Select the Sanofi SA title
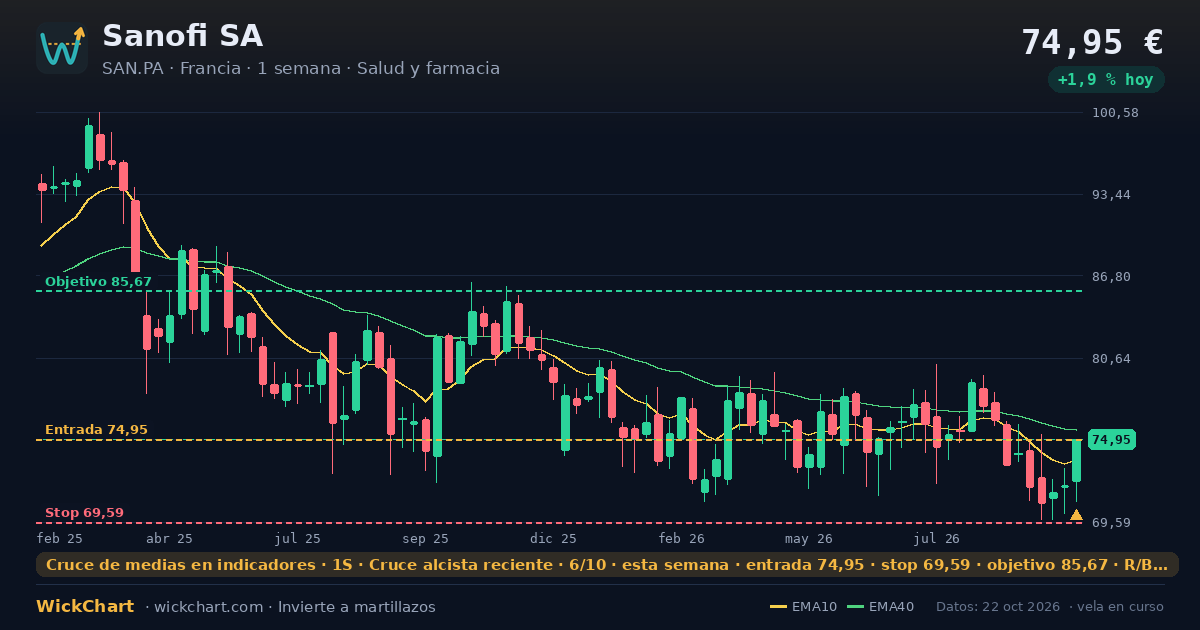 point(182,36)
